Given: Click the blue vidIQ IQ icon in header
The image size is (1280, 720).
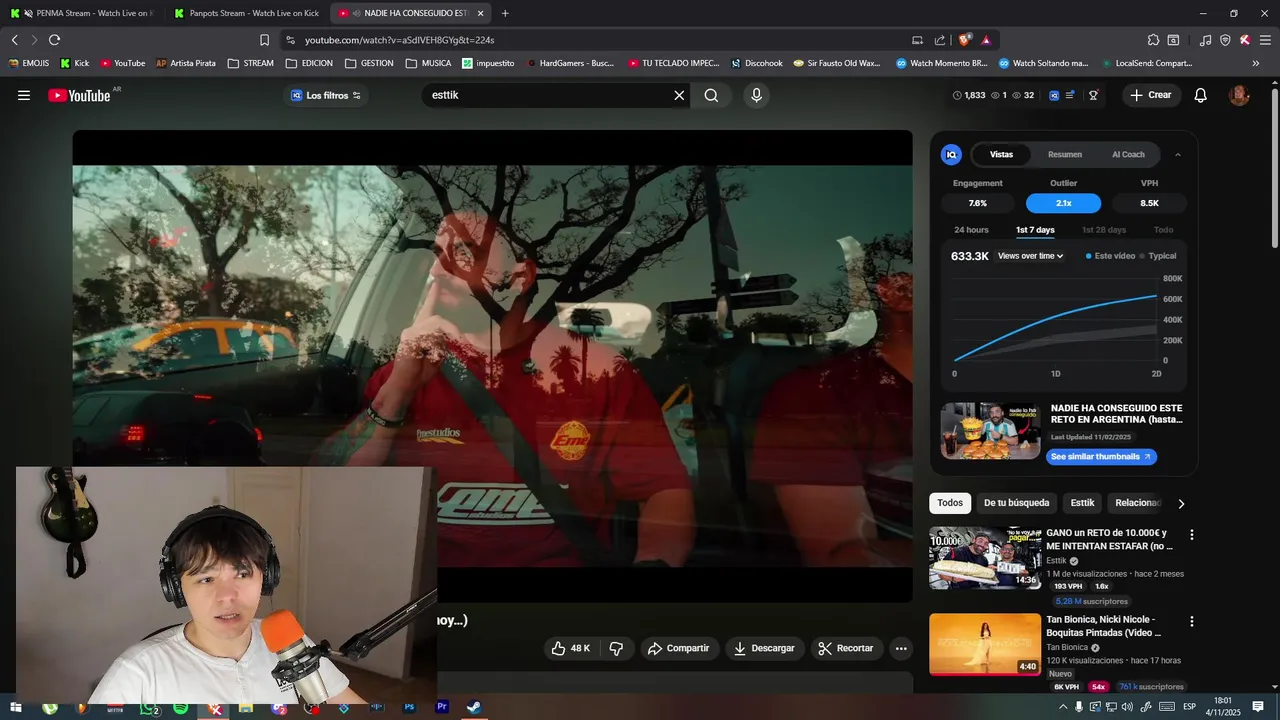Looking at the screenshot, I should (x=1054, y=95).
